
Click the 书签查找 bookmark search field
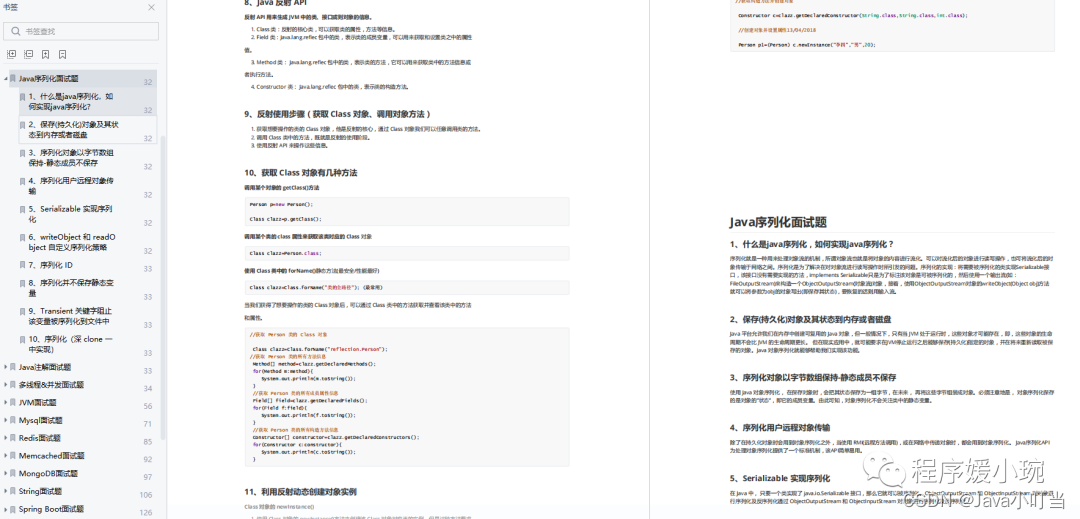pos(81,31)
